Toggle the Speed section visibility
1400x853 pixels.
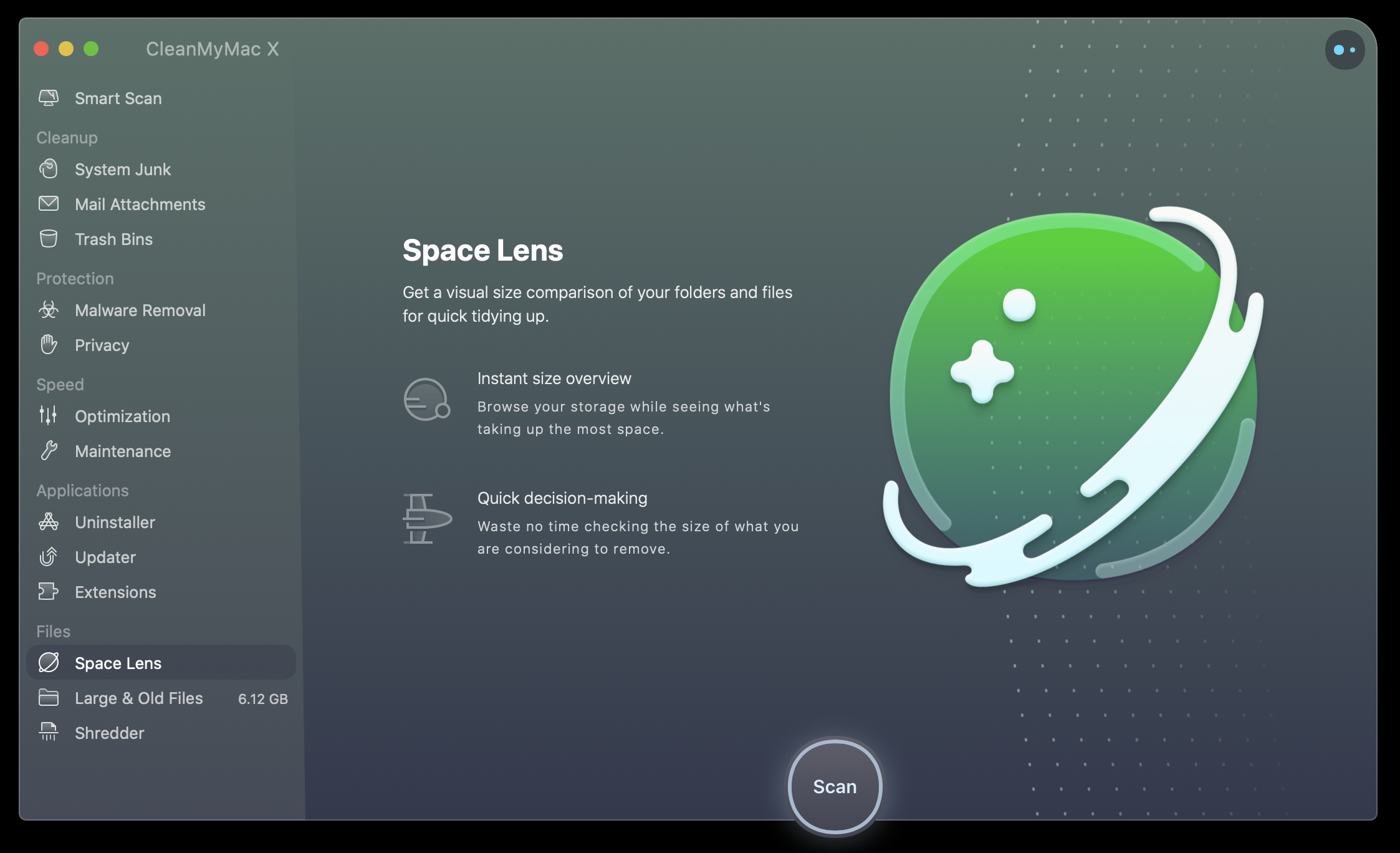click(59, 382)
